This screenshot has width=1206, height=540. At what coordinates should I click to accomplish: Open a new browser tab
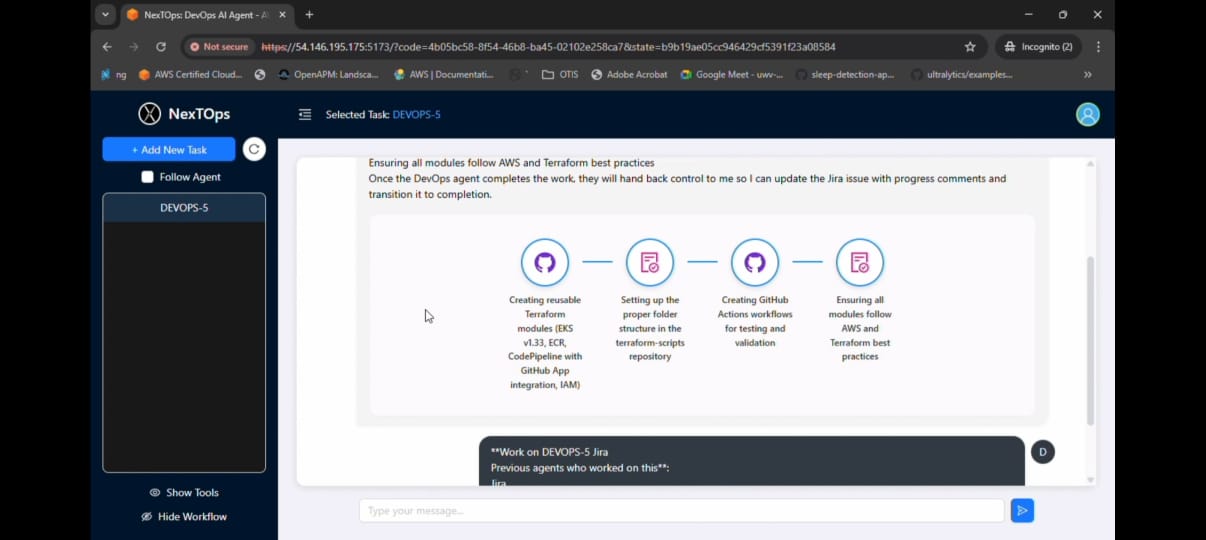(309, 15)
